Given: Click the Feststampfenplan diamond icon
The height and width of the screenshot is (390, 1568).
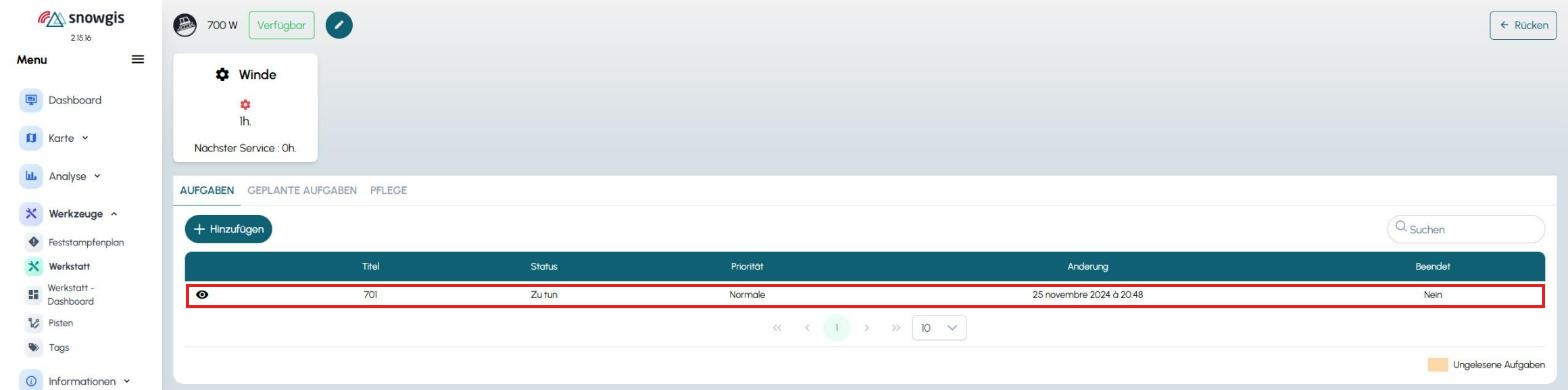Looking at the screenshot, I should click(x=33, y=242).
